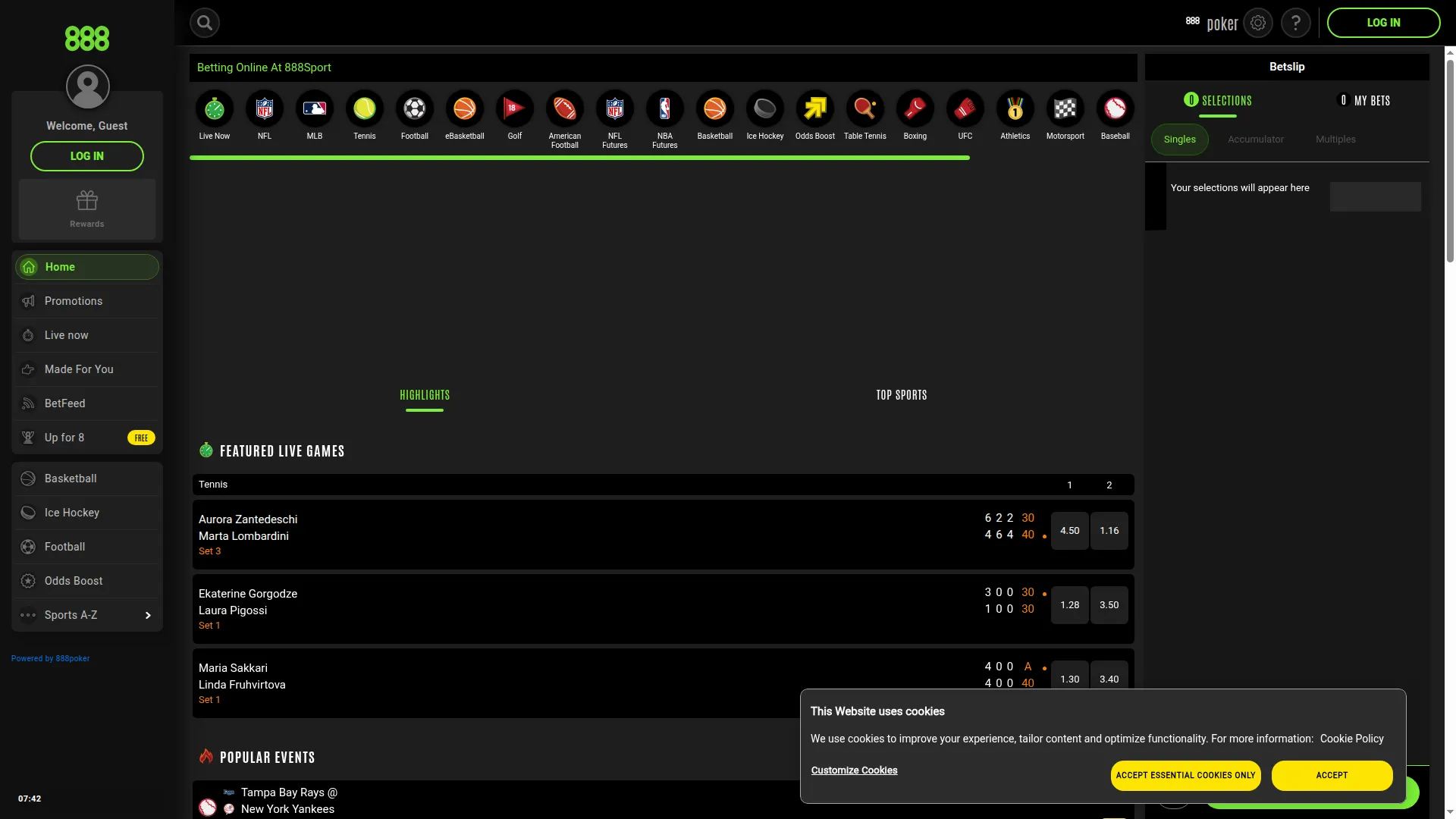Viewport: 1456px width, 819px height.
Task: Accept all cookies
Action: (1332, 776)
